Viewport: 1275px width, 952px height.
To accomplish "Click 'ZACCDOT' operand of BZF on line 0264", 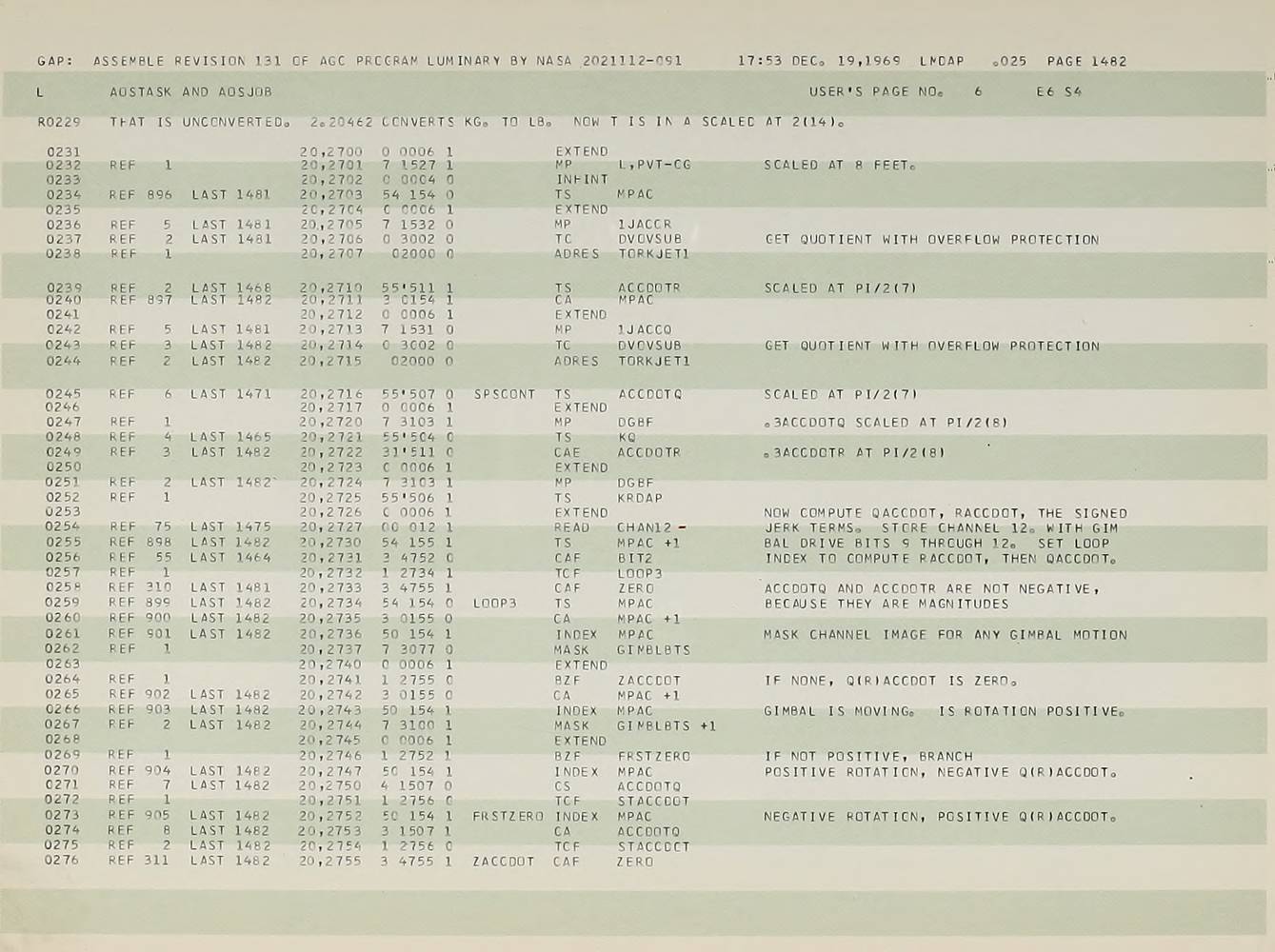I will coord(648,681).
